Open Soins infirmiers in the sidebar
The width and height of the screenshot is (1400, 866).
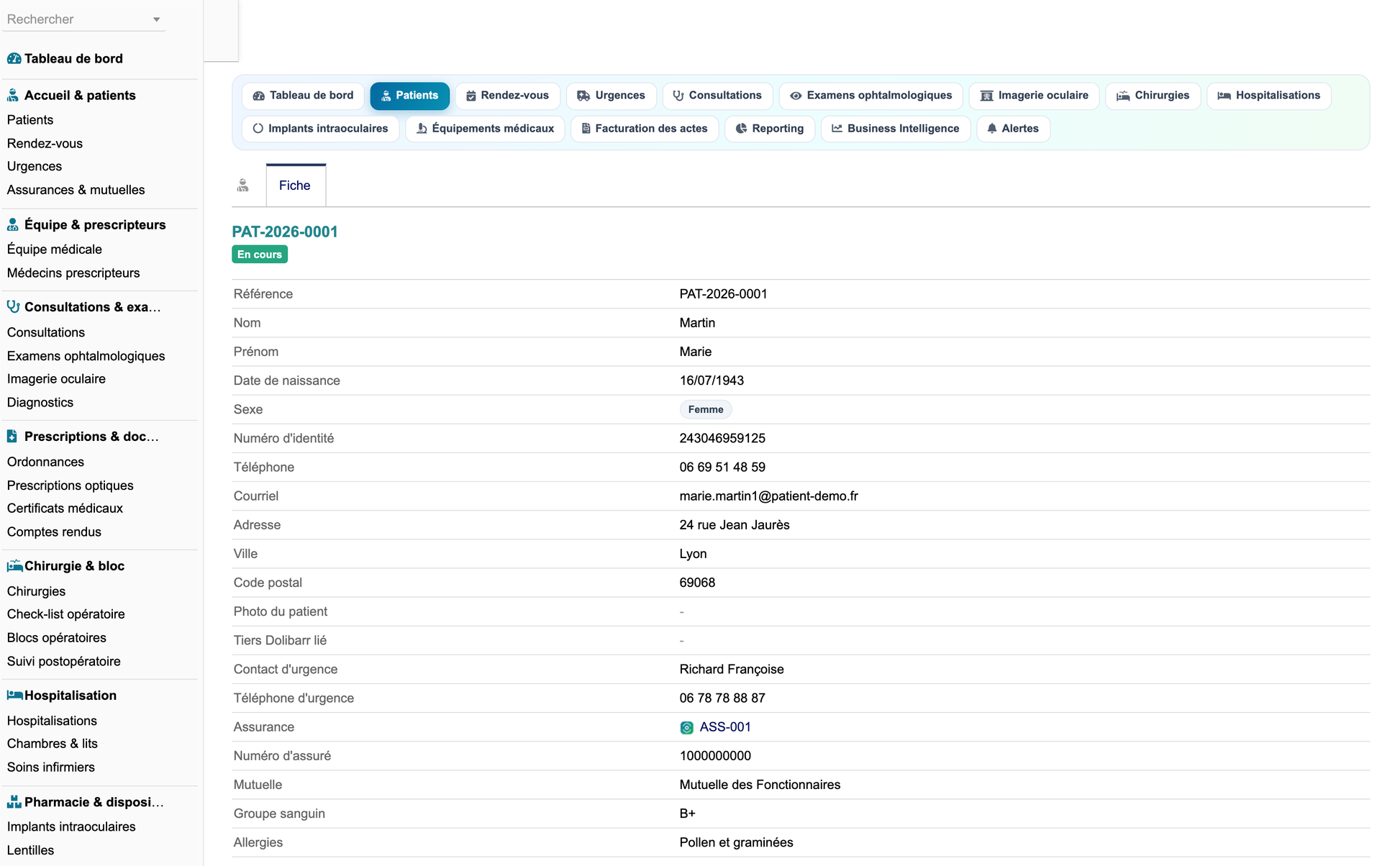pos(51,767)
